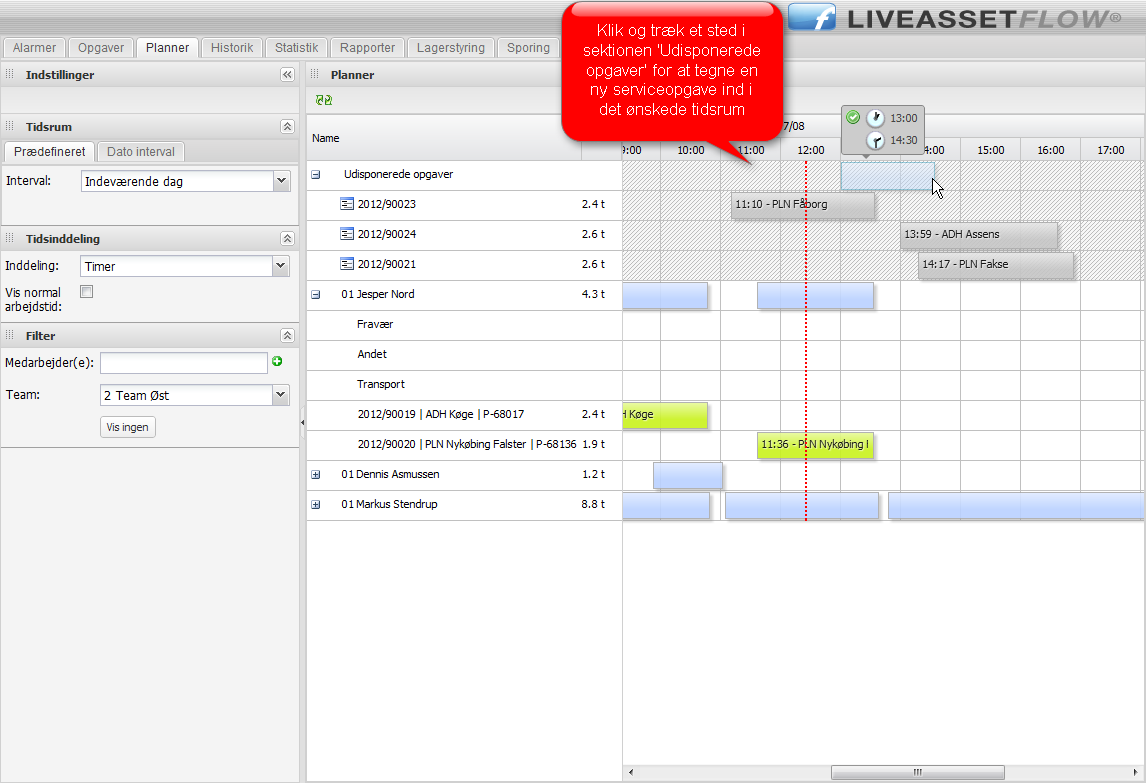1146x783 pixels.
Task: Collapse the Tidsrum section
Action: click(287, 127)
